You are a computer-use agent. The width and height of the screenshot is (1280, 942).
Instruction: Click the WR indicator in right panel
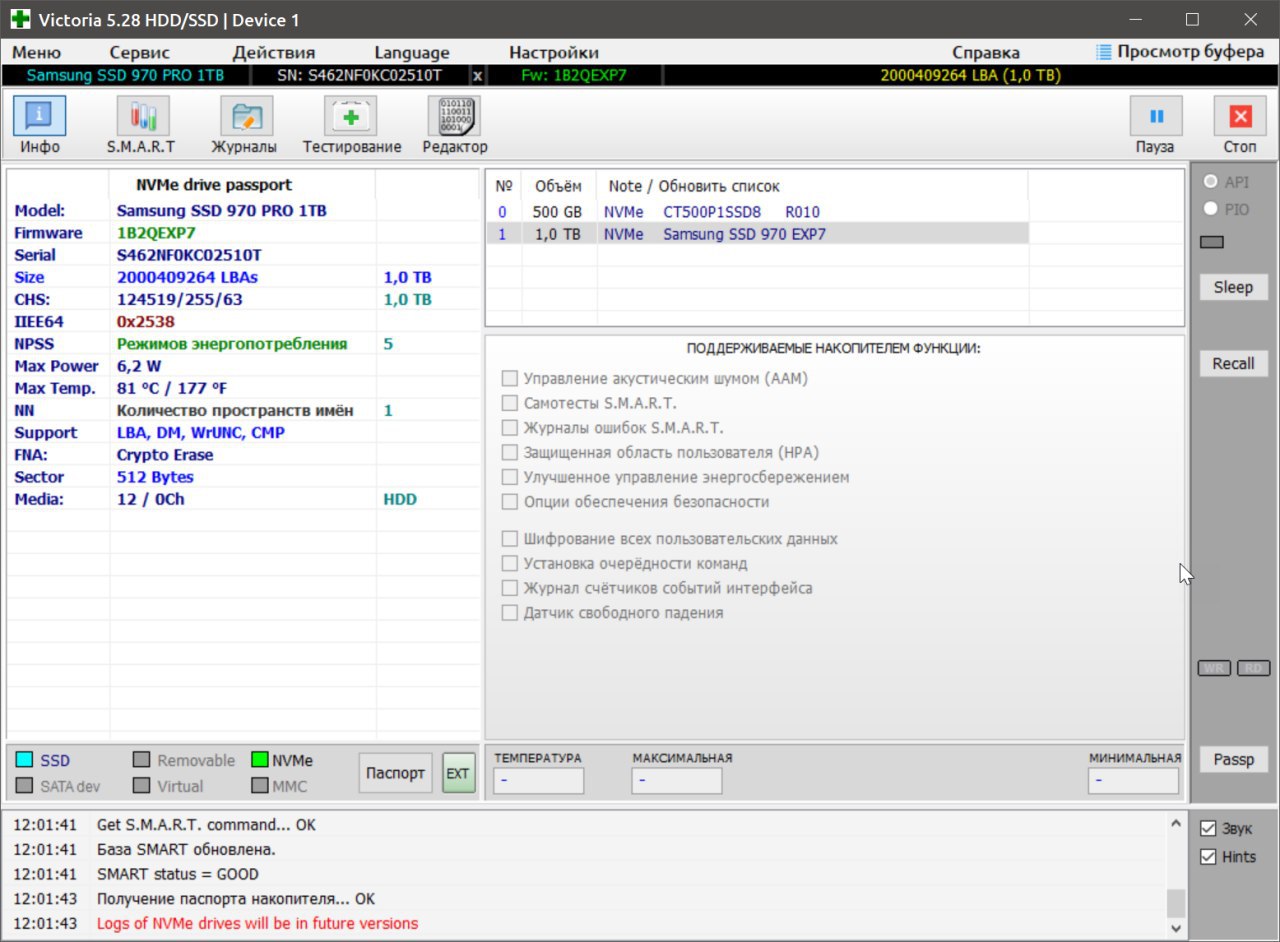[1214, 668]
